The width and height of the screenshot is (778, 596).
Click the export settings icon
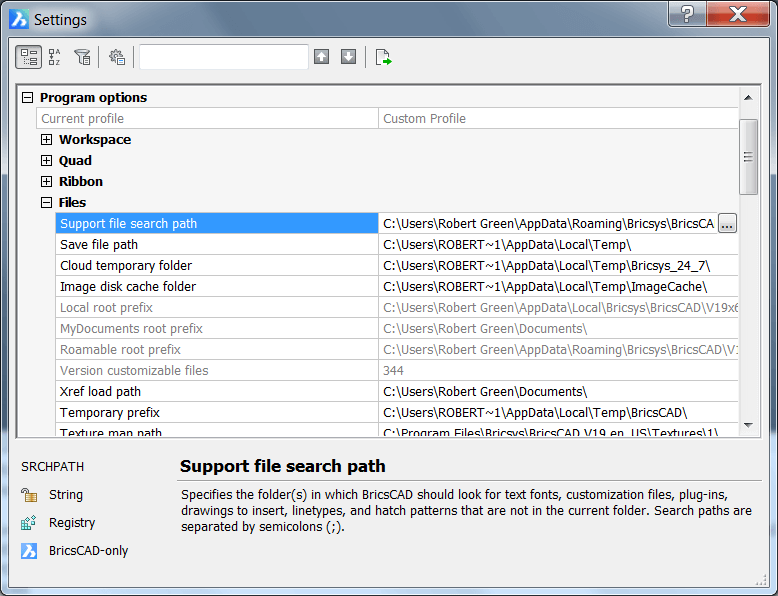[383, 57]
